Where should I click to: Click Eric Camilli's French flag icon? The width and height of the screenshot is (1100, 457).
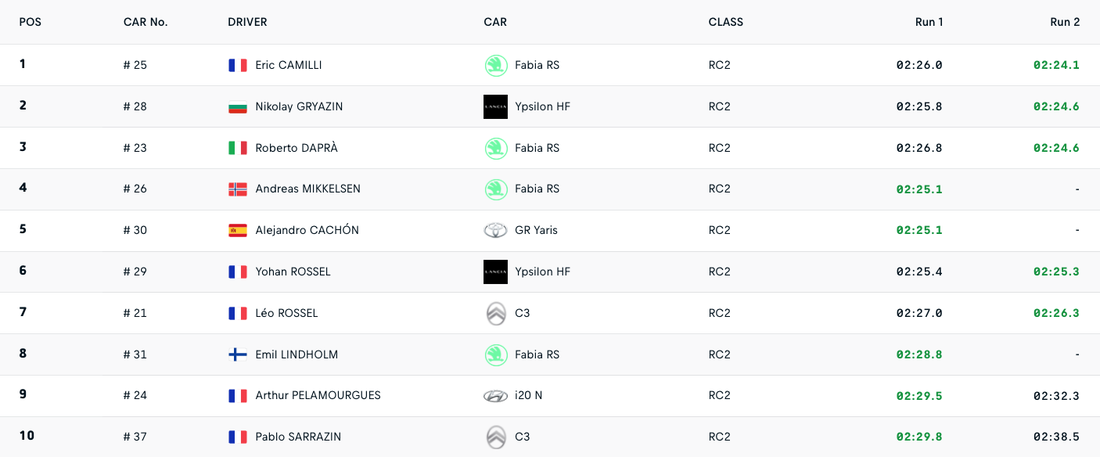tap(237, 65)
